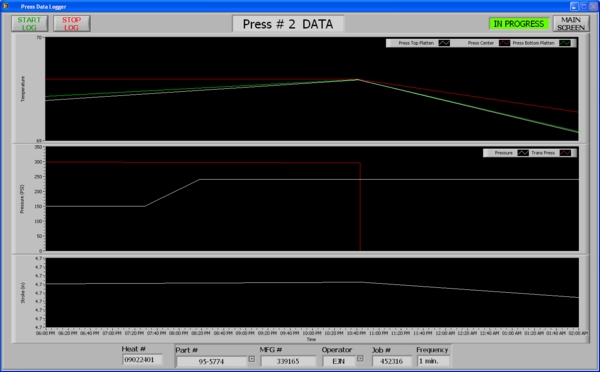The image size is (600, 372).
Task: Click the Stroke (in) axis title
Action: (x=23, y=293)
